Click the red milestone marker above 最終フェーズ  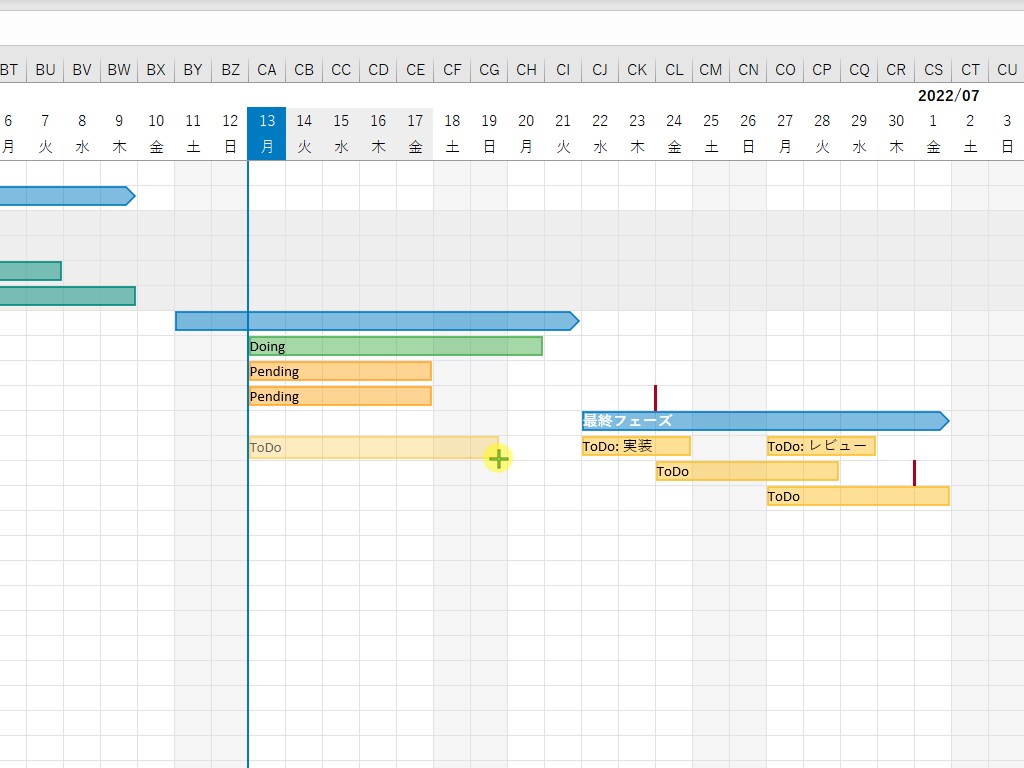point(655,398)
